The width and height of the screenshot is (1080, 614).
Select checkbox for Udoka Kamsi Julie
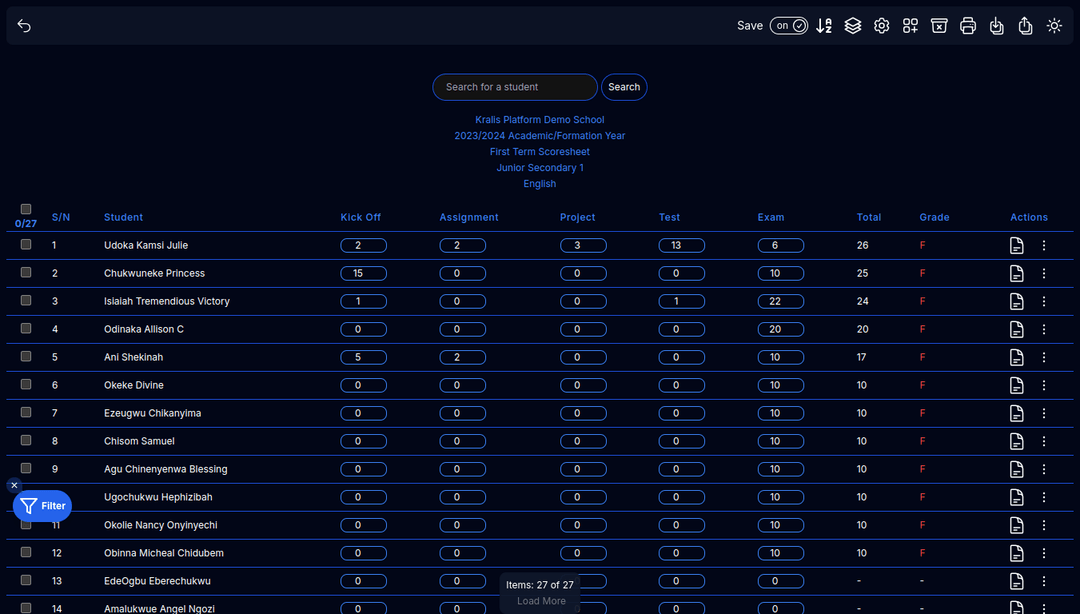tap(26, 244)
